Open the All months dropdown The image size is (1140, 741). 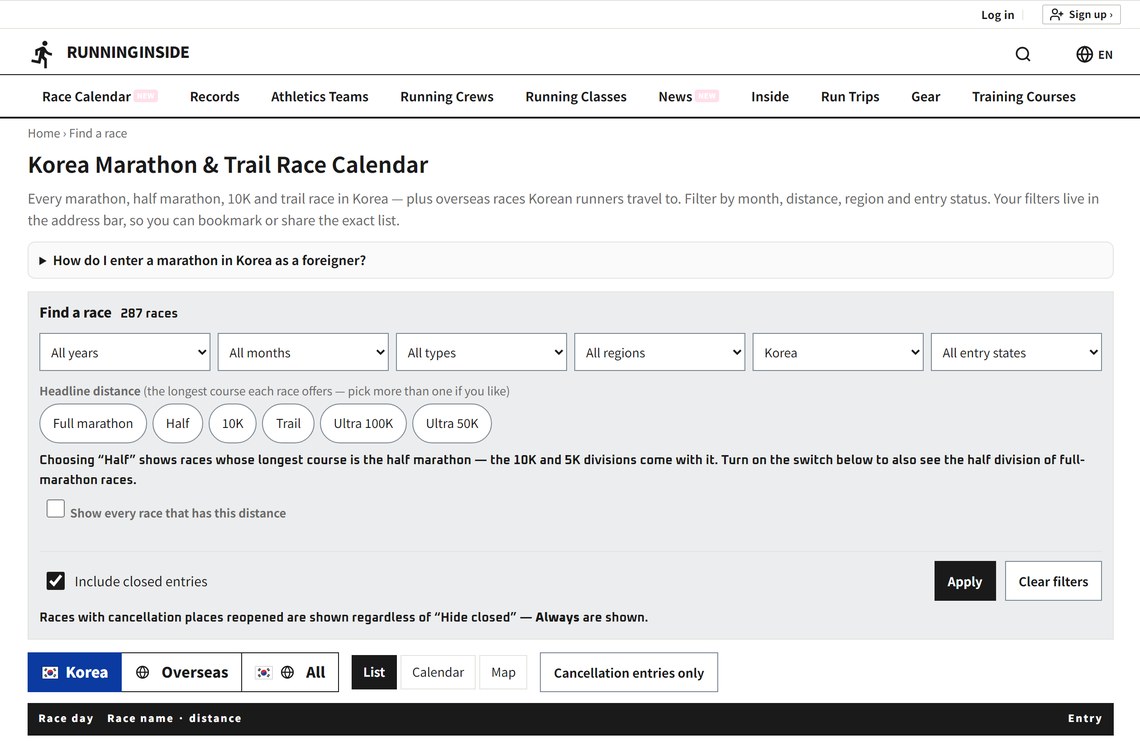(x=303, y=353)
